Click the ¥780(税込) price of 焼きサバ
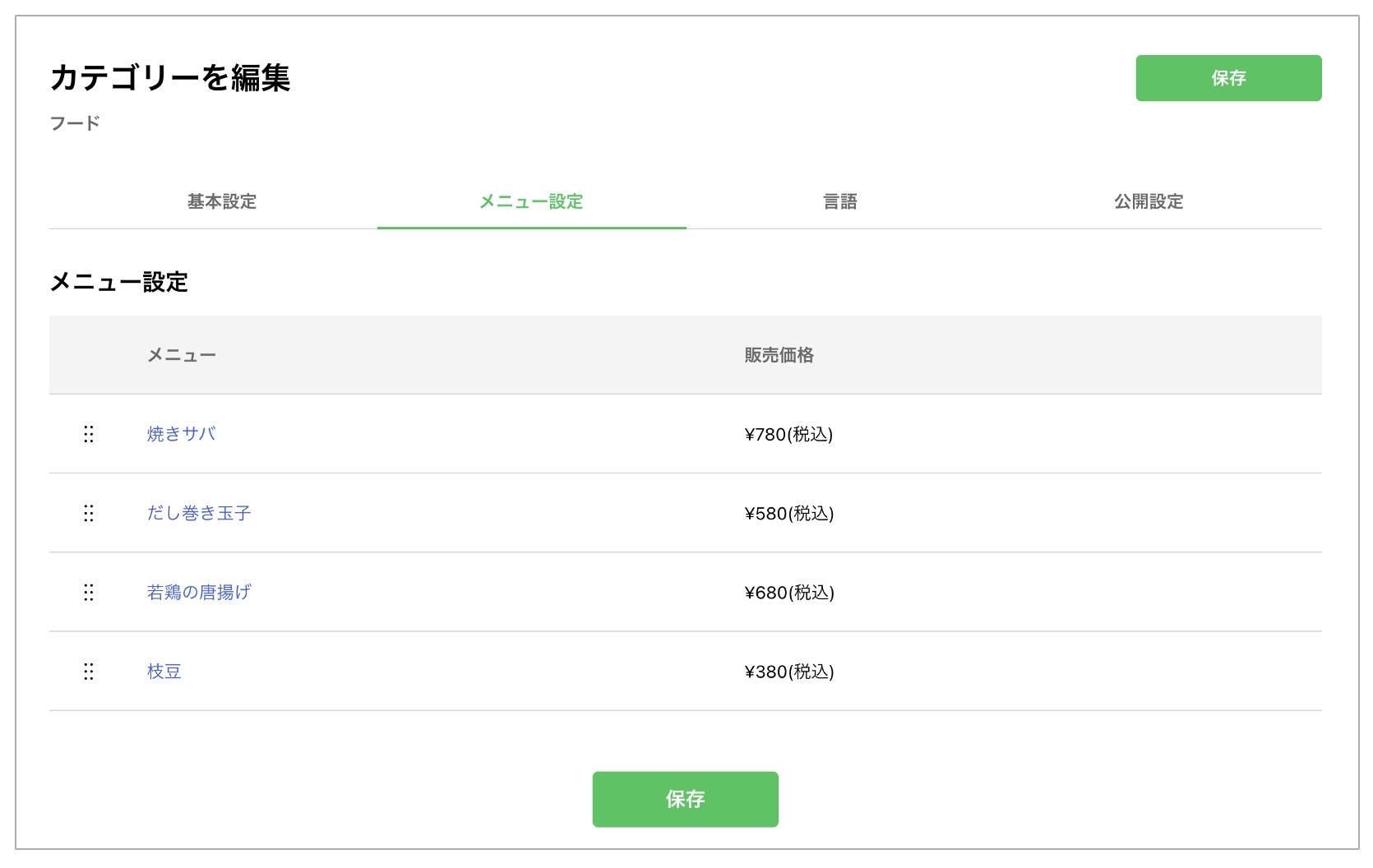1373x868 pixels. (789, 435)
